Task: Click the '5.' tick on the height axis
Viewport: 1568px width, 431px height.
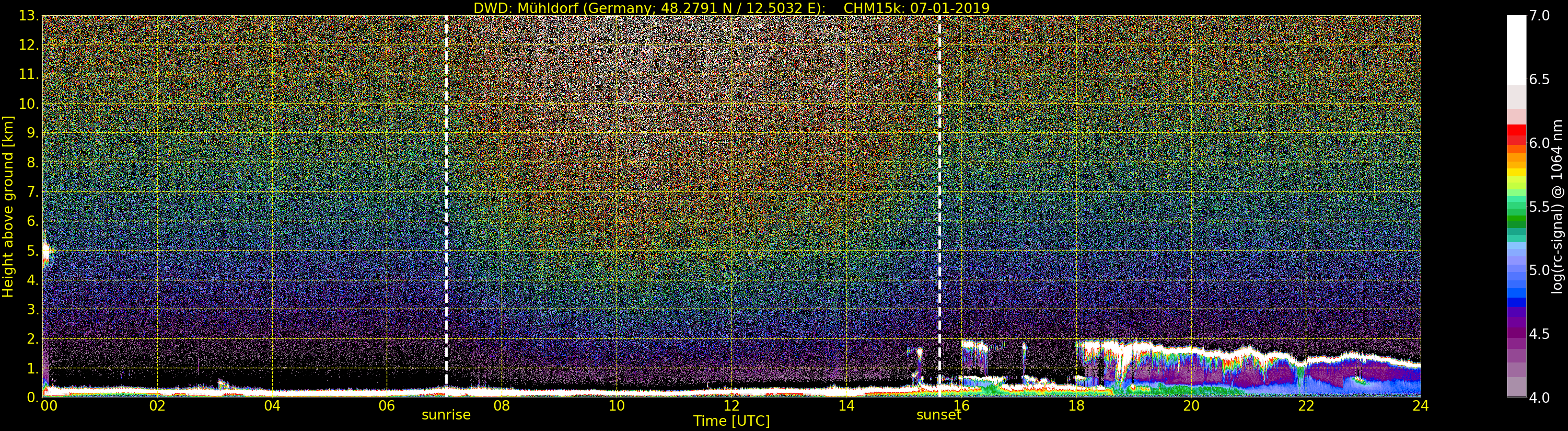Action: pyautogui.click(x=32, y=251)
